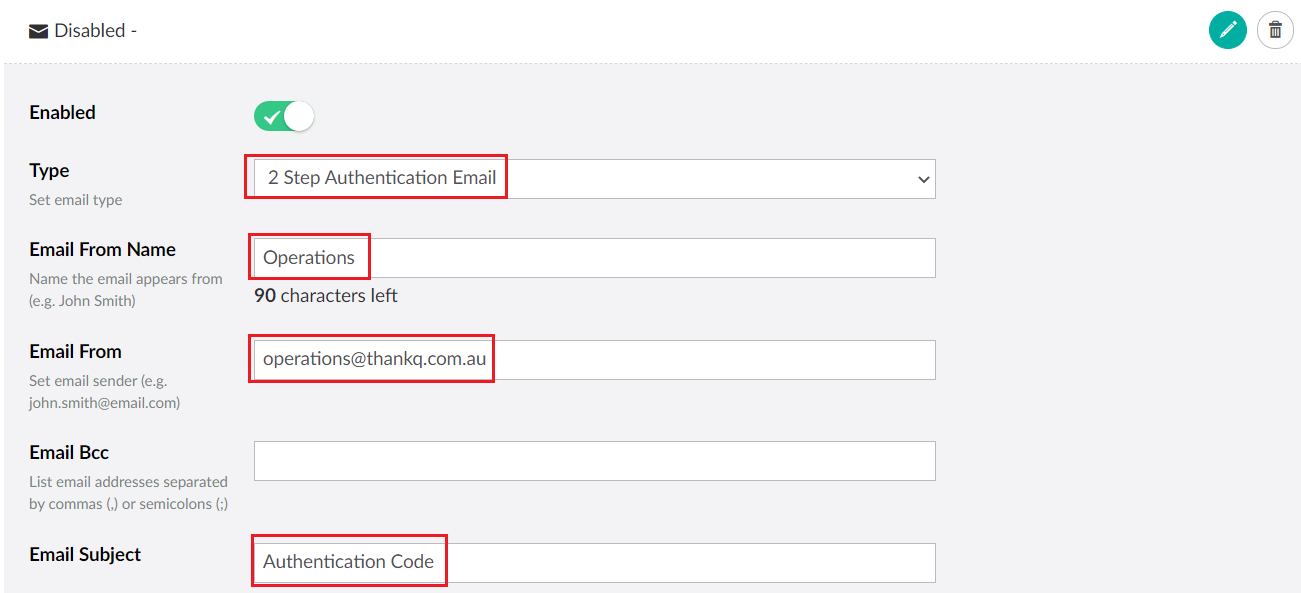Image resolution: width=1301 pixels, height=593 pixels.
Task: Select the Email Subject input box
Action: 594,563
